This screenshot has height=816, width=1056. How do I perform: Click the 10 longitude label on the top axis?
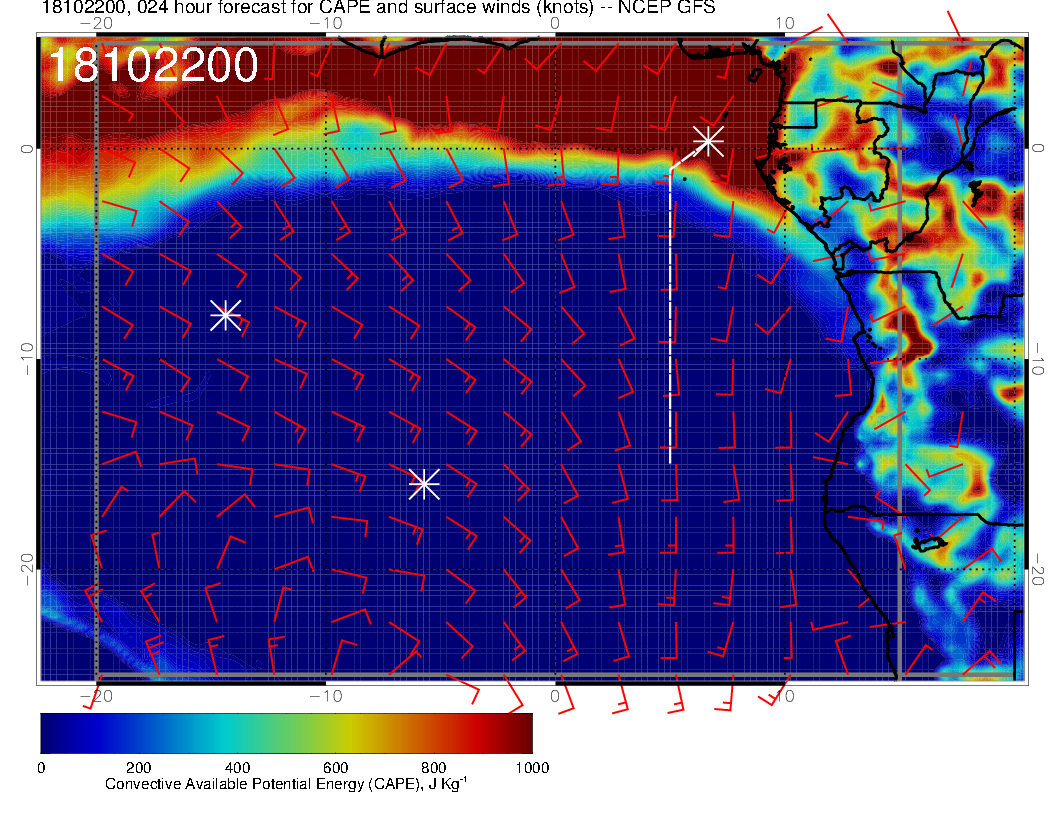point(785,22)
